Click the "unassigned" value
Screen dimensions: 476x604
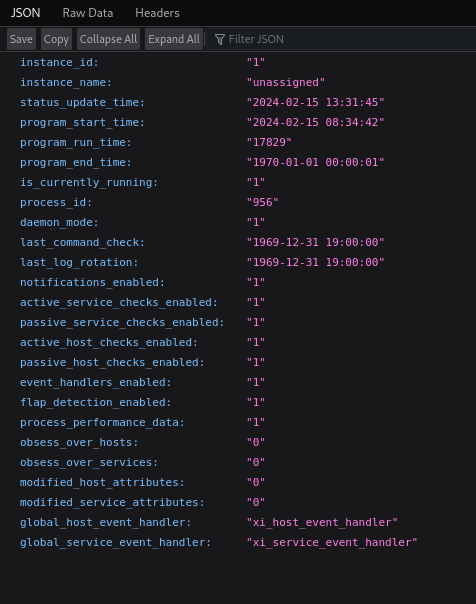(x=286, y=82)
